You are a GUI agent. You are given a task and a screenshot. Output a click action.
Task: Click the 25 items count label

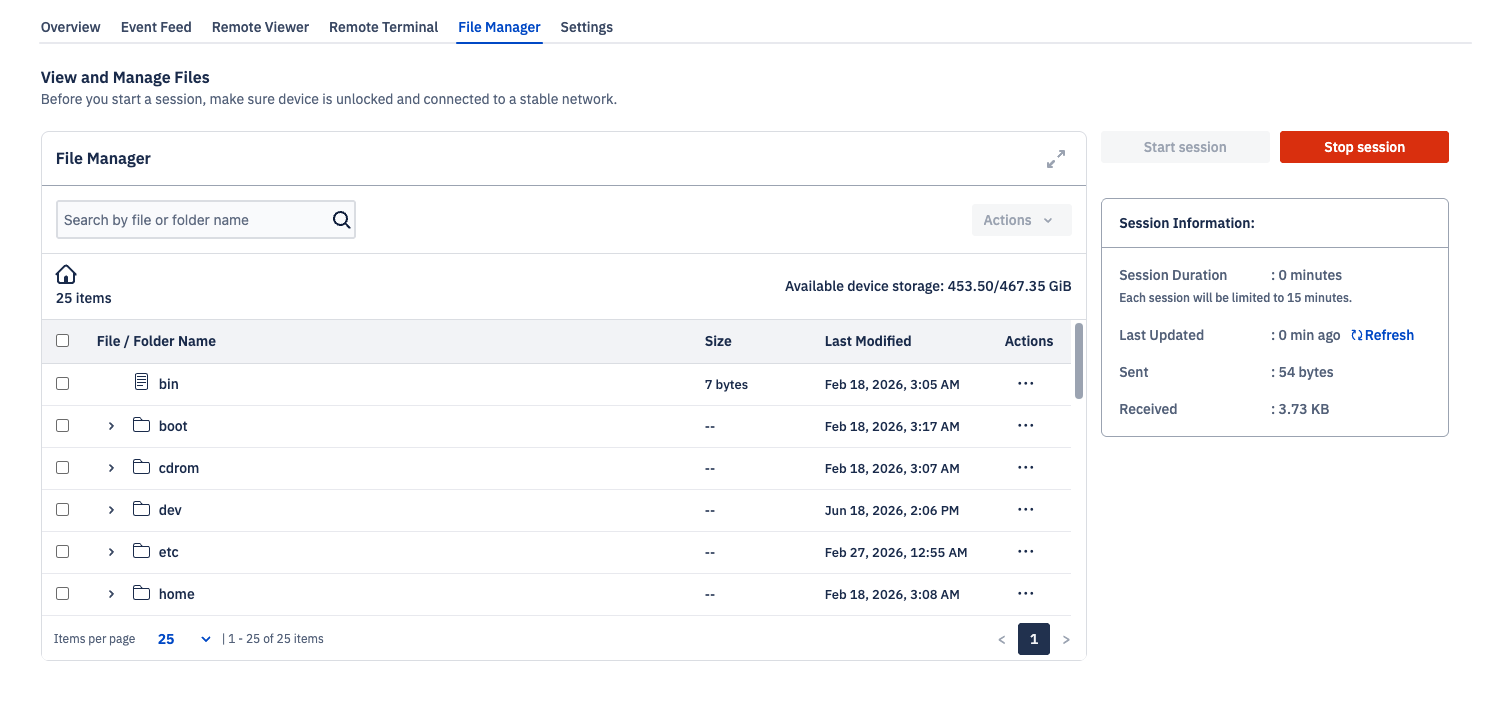coord(84,298)
